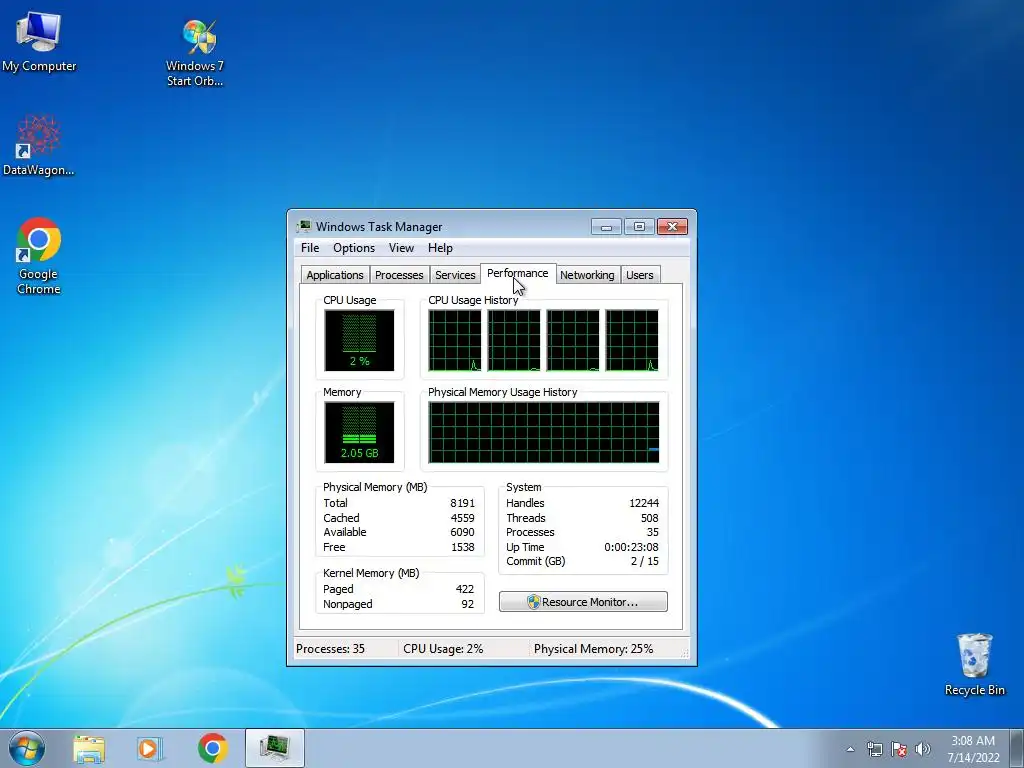Click the CPU Usage 2 % gauge
1024x768 pixels.
[x=359, y=340]
